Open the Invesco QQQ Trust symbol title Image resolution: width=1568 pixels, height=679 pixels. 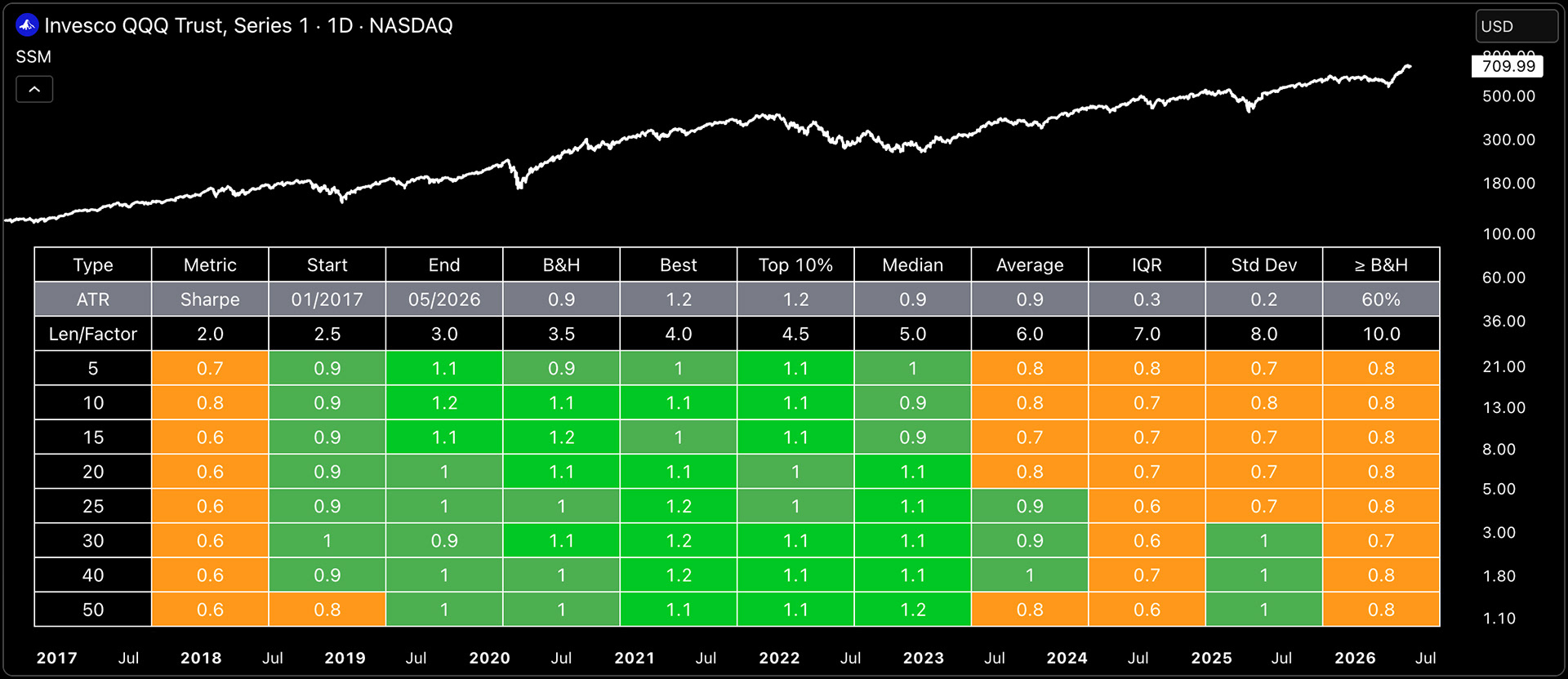(248, 25)
